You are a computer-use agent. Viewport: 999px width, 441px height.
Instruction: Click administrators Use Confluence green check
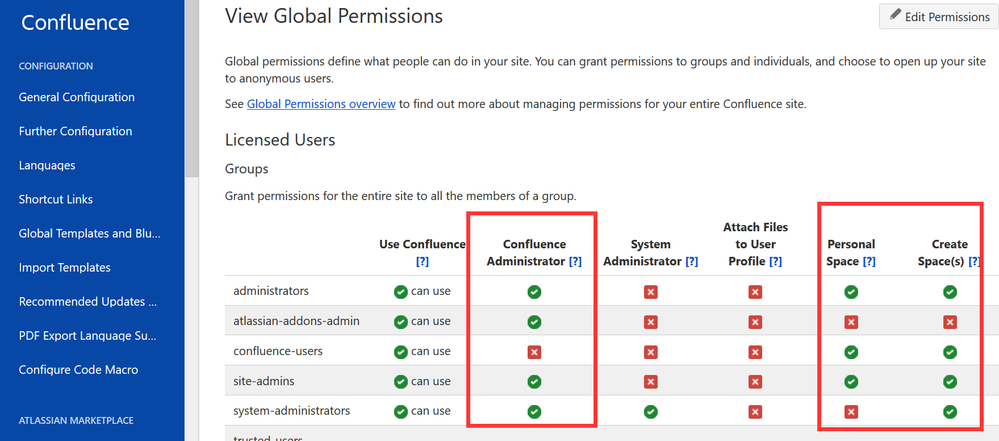400,292
